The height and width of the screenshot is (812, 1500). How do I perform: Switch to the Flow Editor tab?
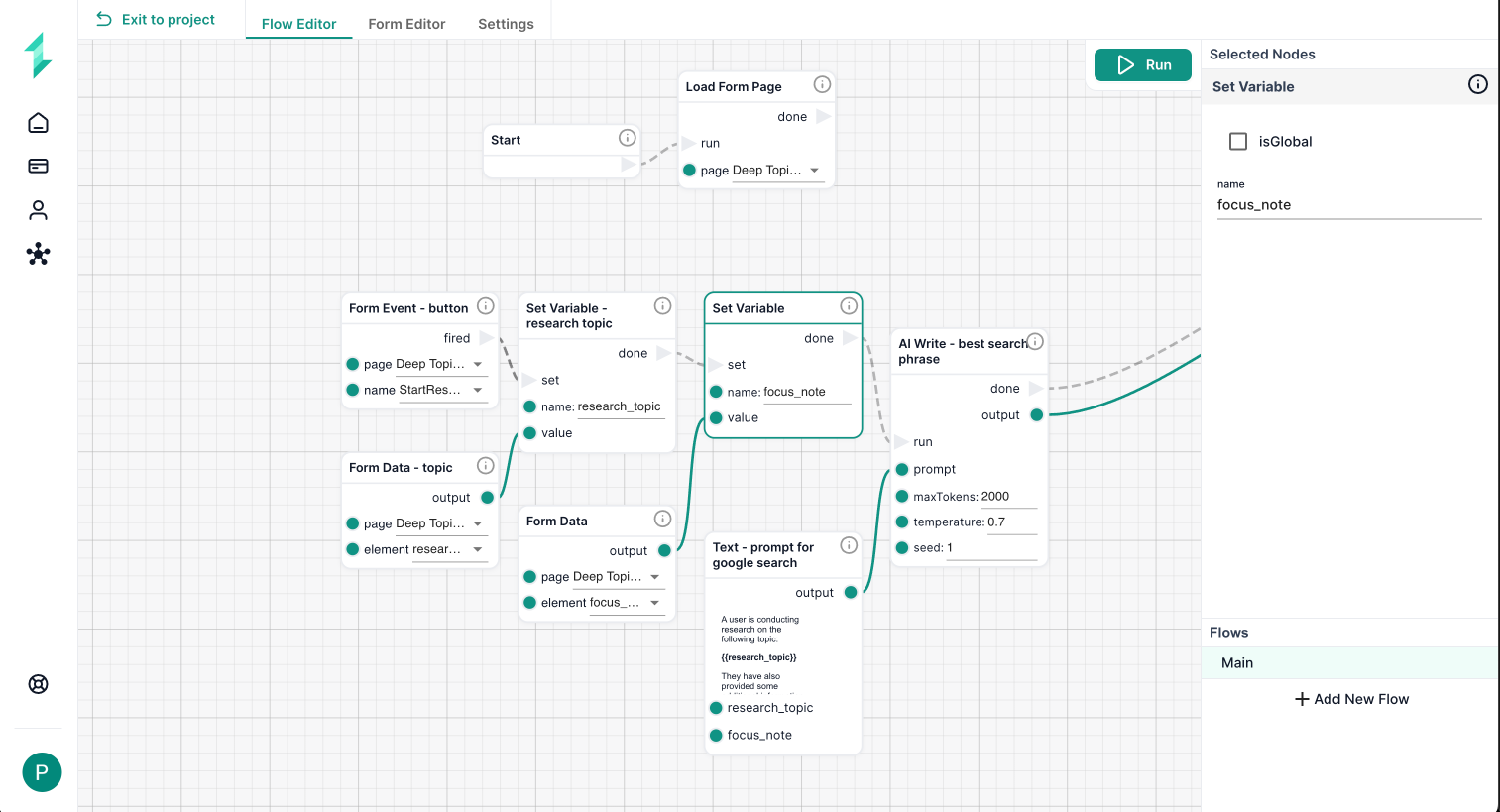pyautogui.click(x=299, y=24)
